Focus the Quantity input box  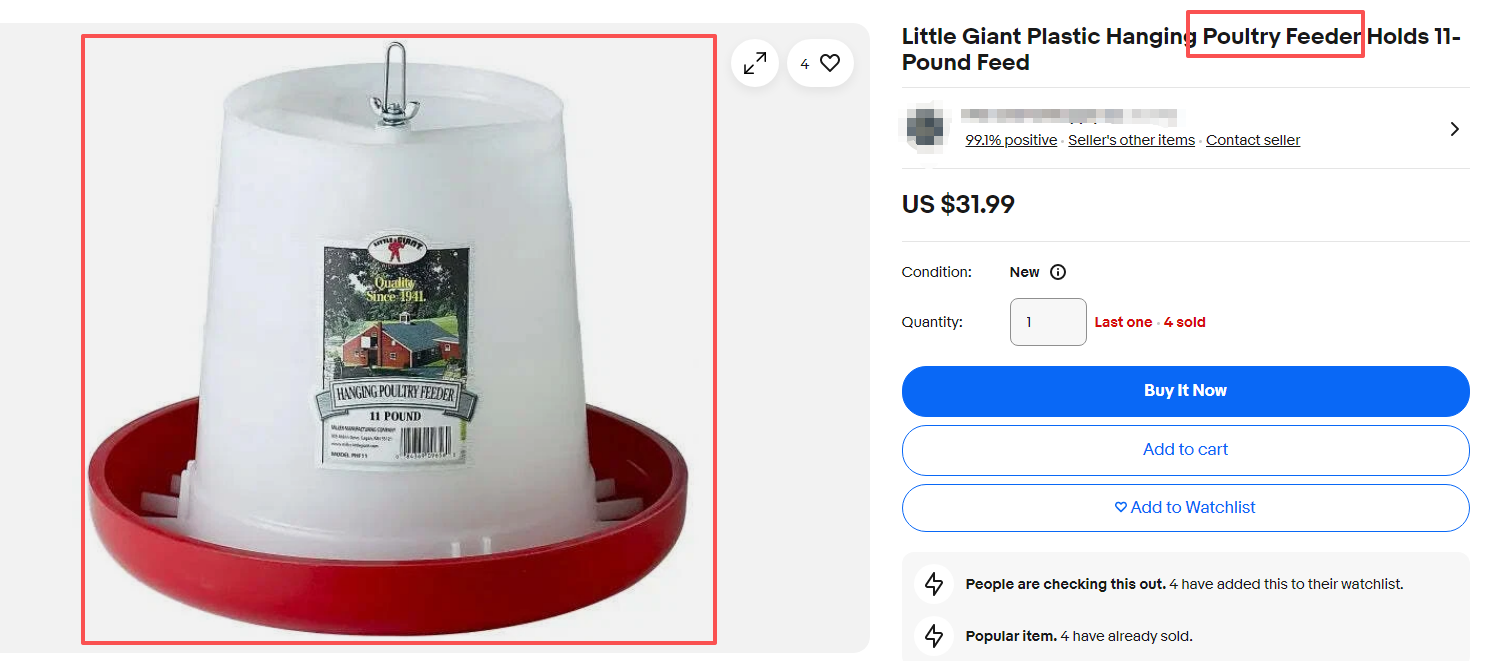[1047, 322]
